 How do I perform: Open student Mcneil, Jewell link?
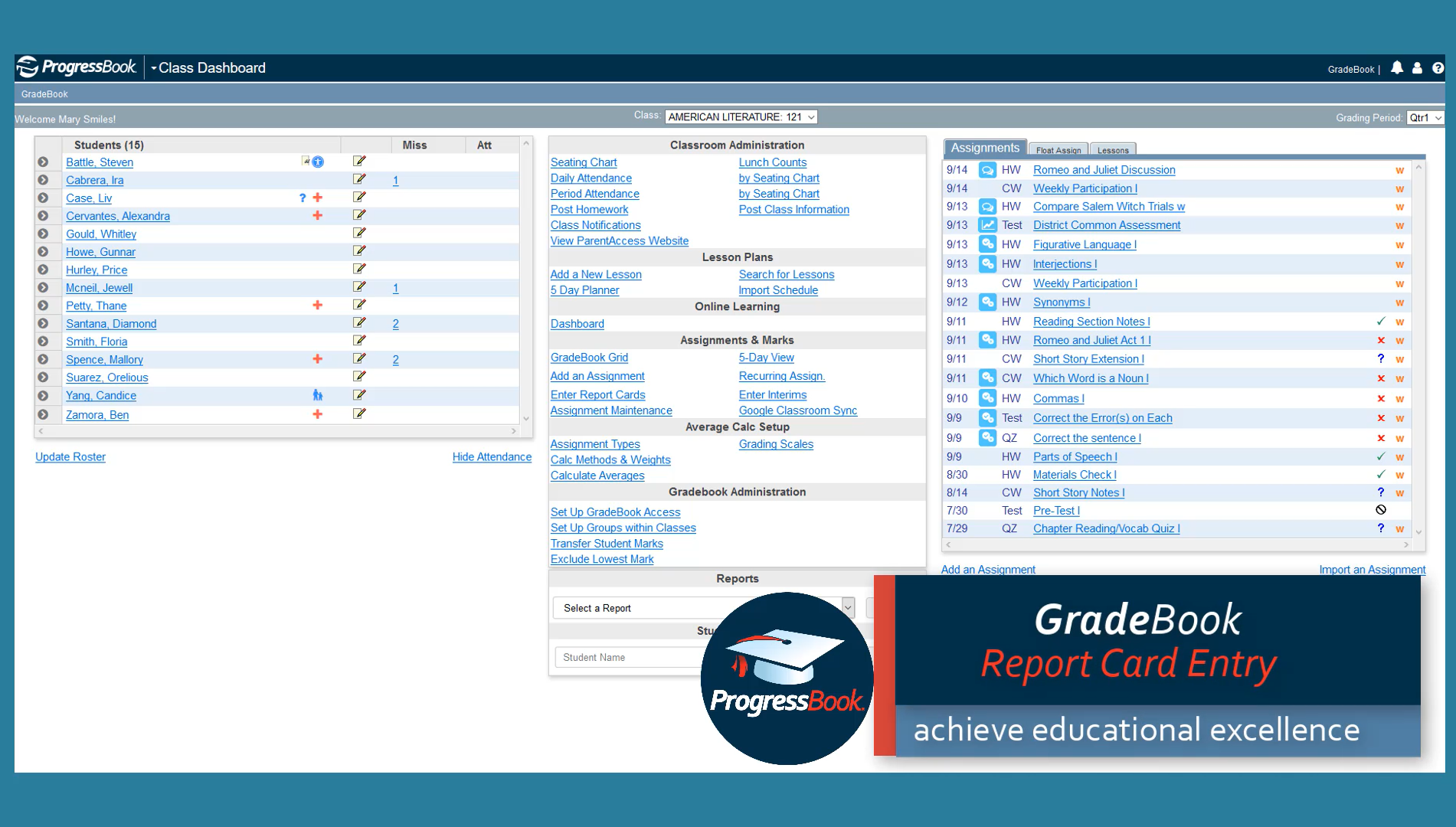coord(99,288)
